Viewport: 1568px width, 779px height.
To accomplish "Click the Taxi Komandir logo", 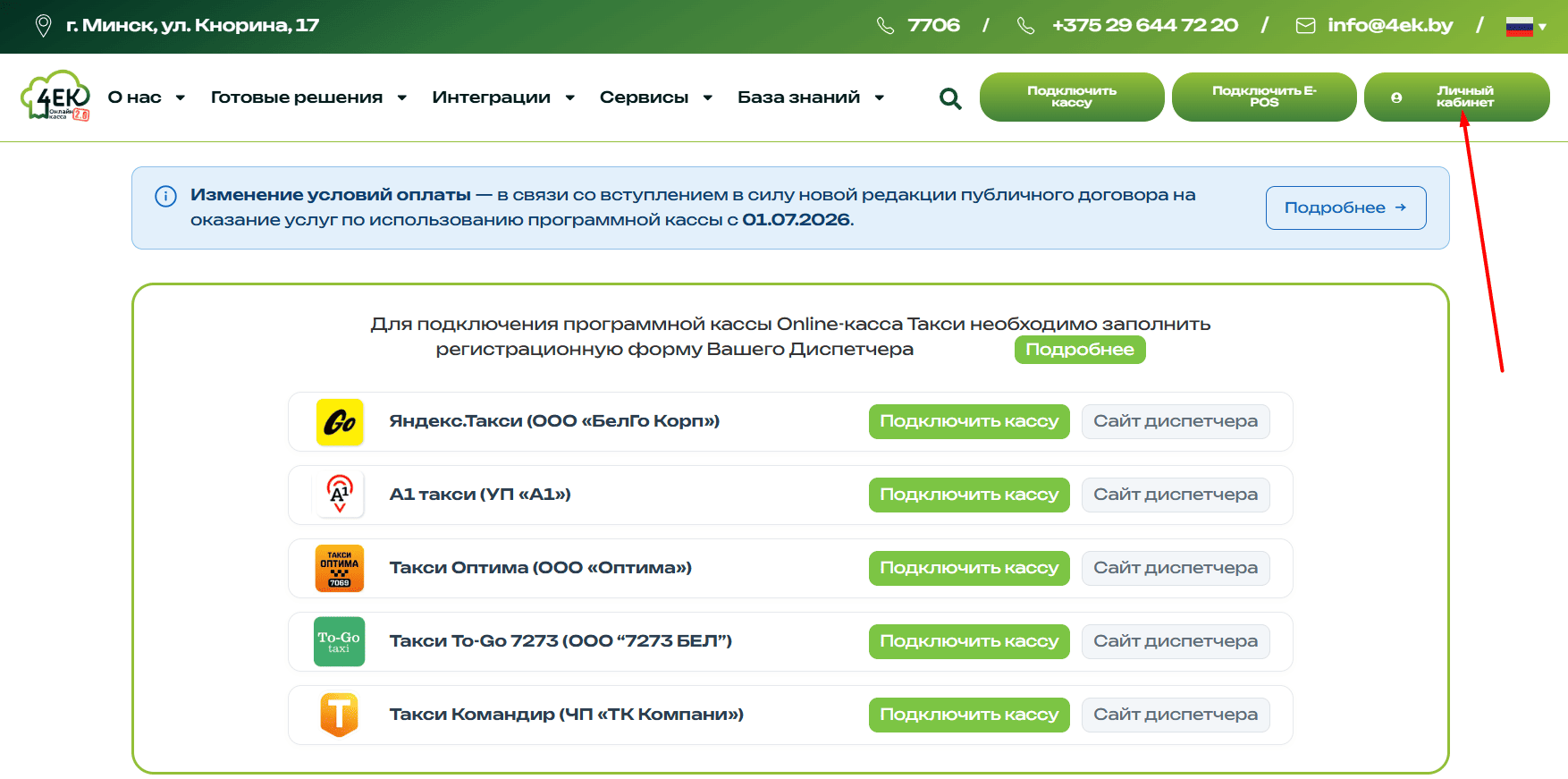I will click(x=340, y=715).
